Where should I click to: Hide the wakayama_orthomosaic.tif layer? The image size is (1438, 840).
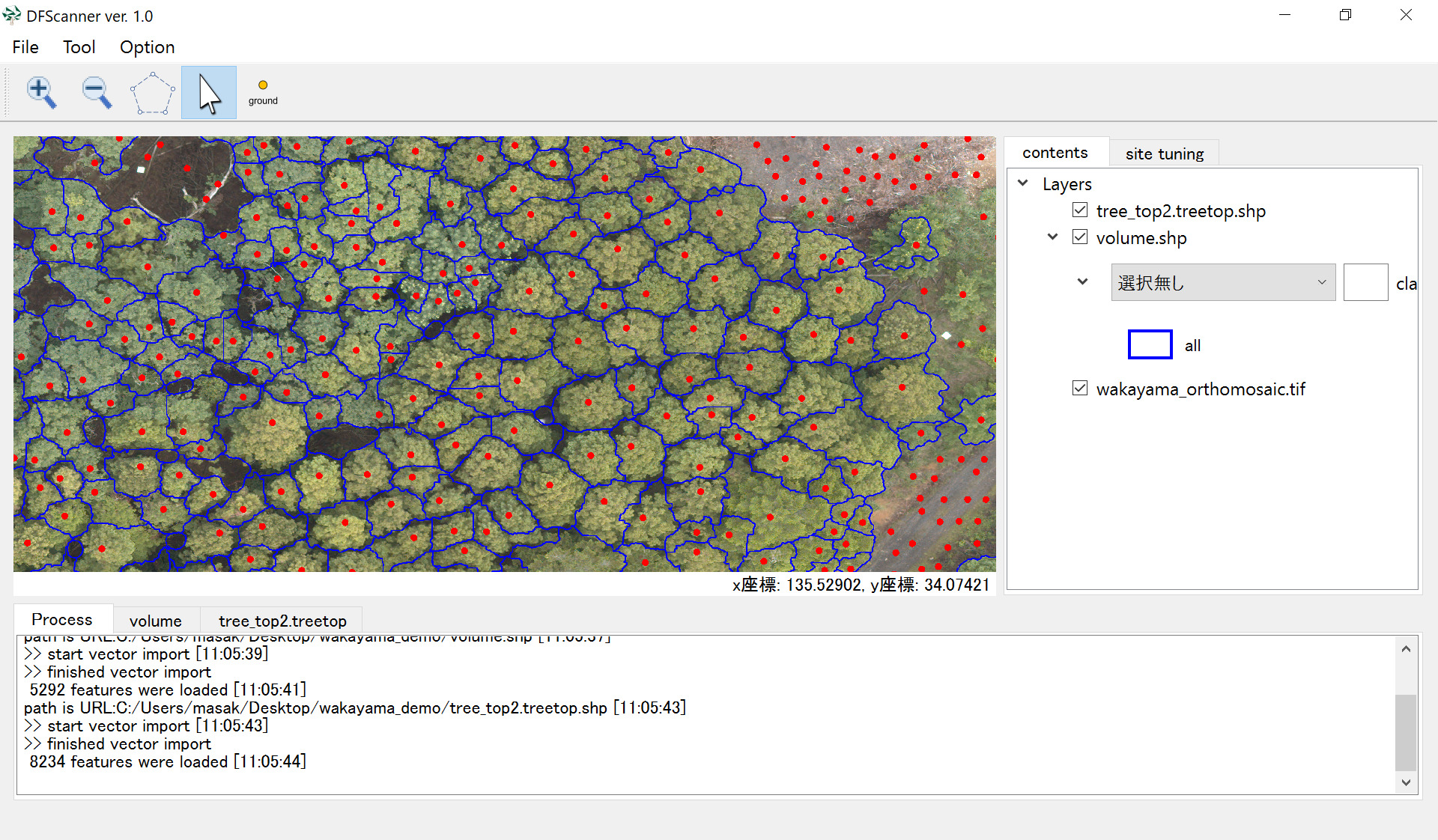[1080, 389]
